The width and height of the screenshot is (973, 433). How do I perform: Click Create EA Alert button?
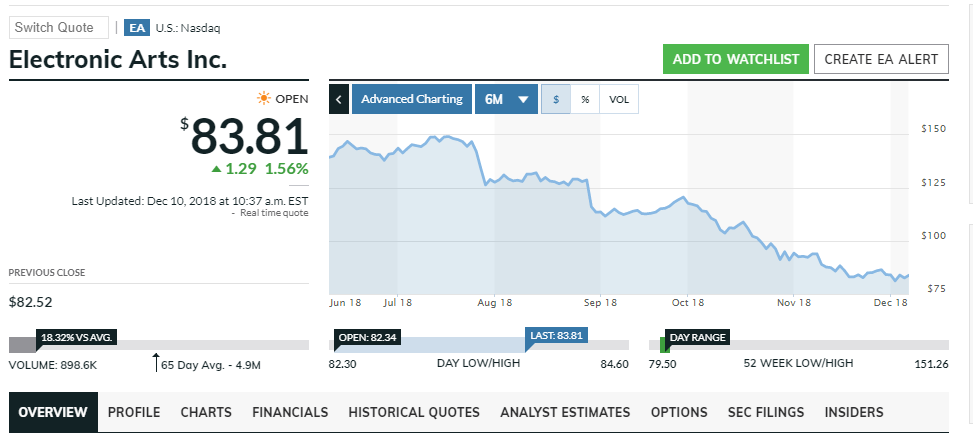tap(881, 59)
